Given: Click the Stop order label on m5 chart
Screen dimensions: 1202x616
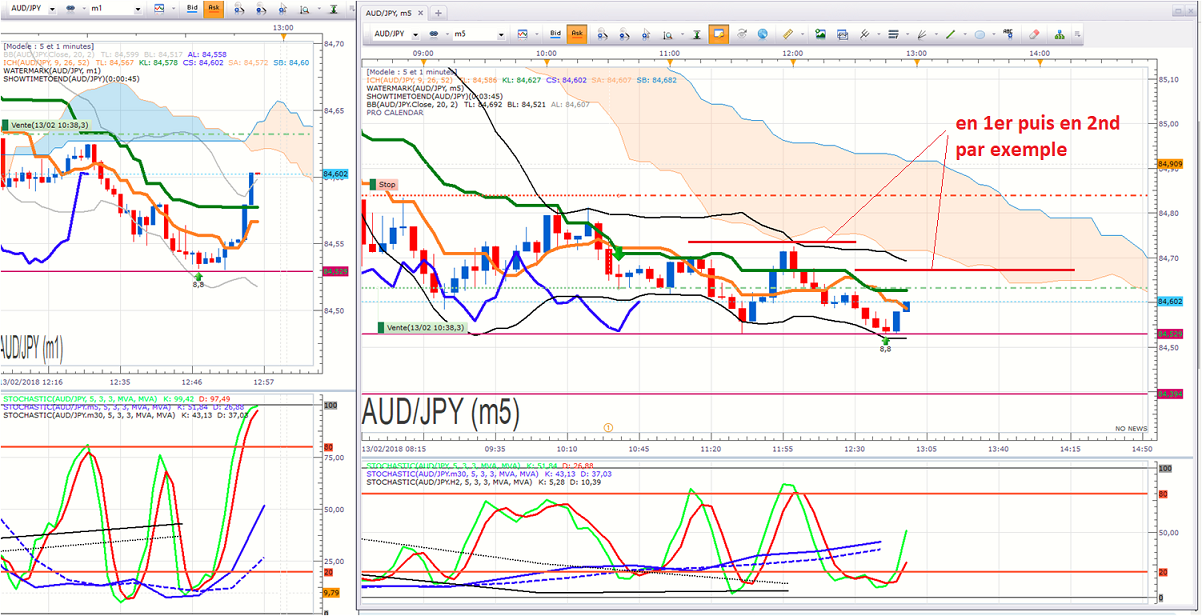Looking at the screenshot, I should point(383,184).
